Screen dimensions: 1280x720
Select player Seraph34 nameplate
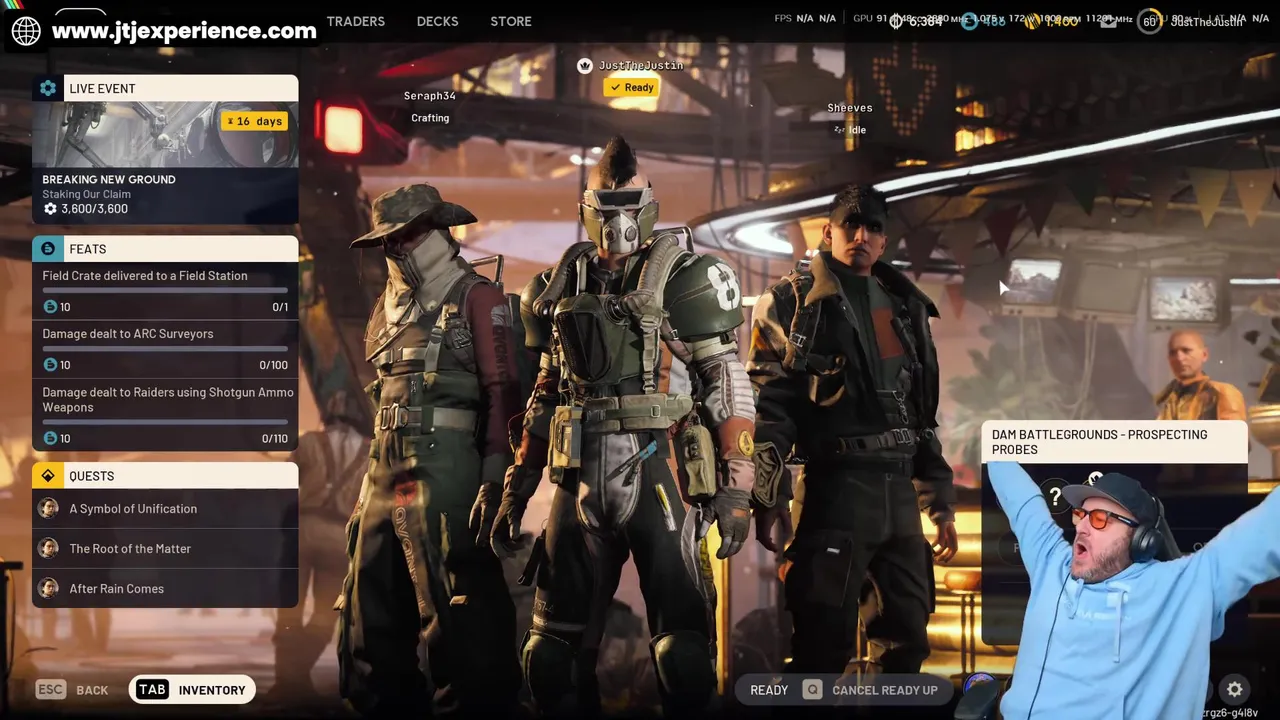coord(430,96)
